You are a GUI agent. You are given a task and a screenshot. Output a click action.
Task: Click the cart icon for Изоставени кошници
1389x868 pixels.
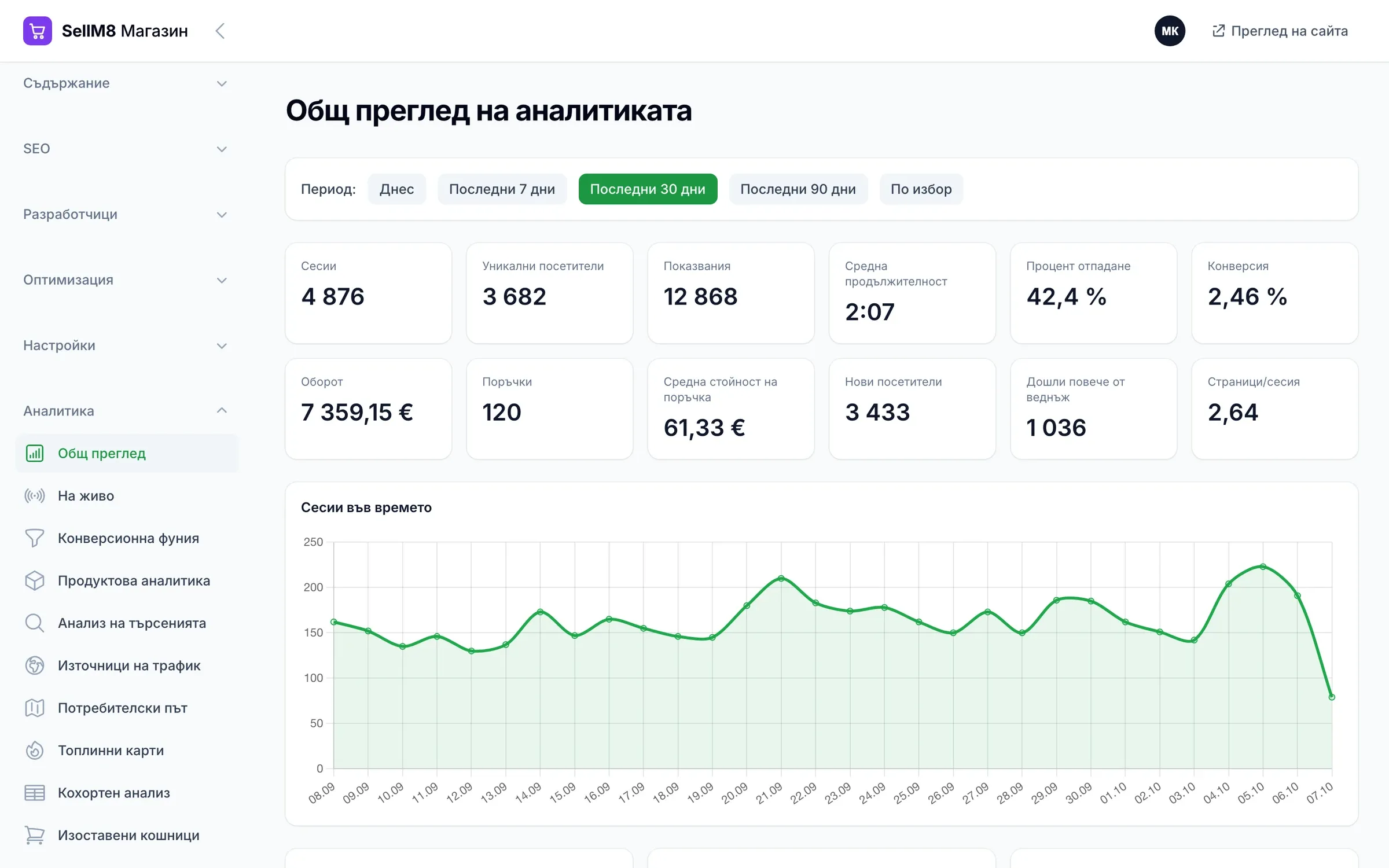(35, 835)
